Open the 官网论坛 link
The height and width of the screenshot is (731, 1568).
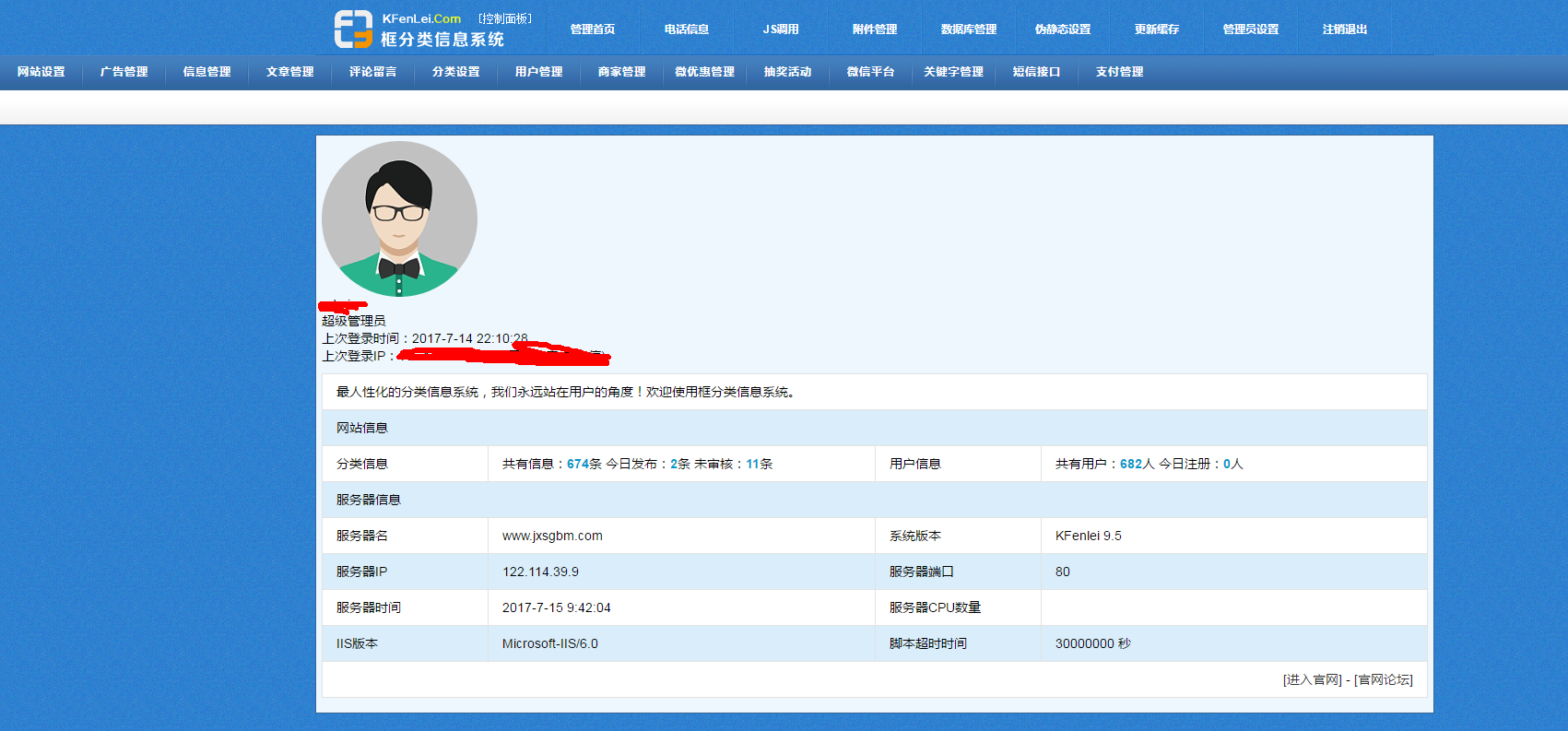(x=1383, y=680)
